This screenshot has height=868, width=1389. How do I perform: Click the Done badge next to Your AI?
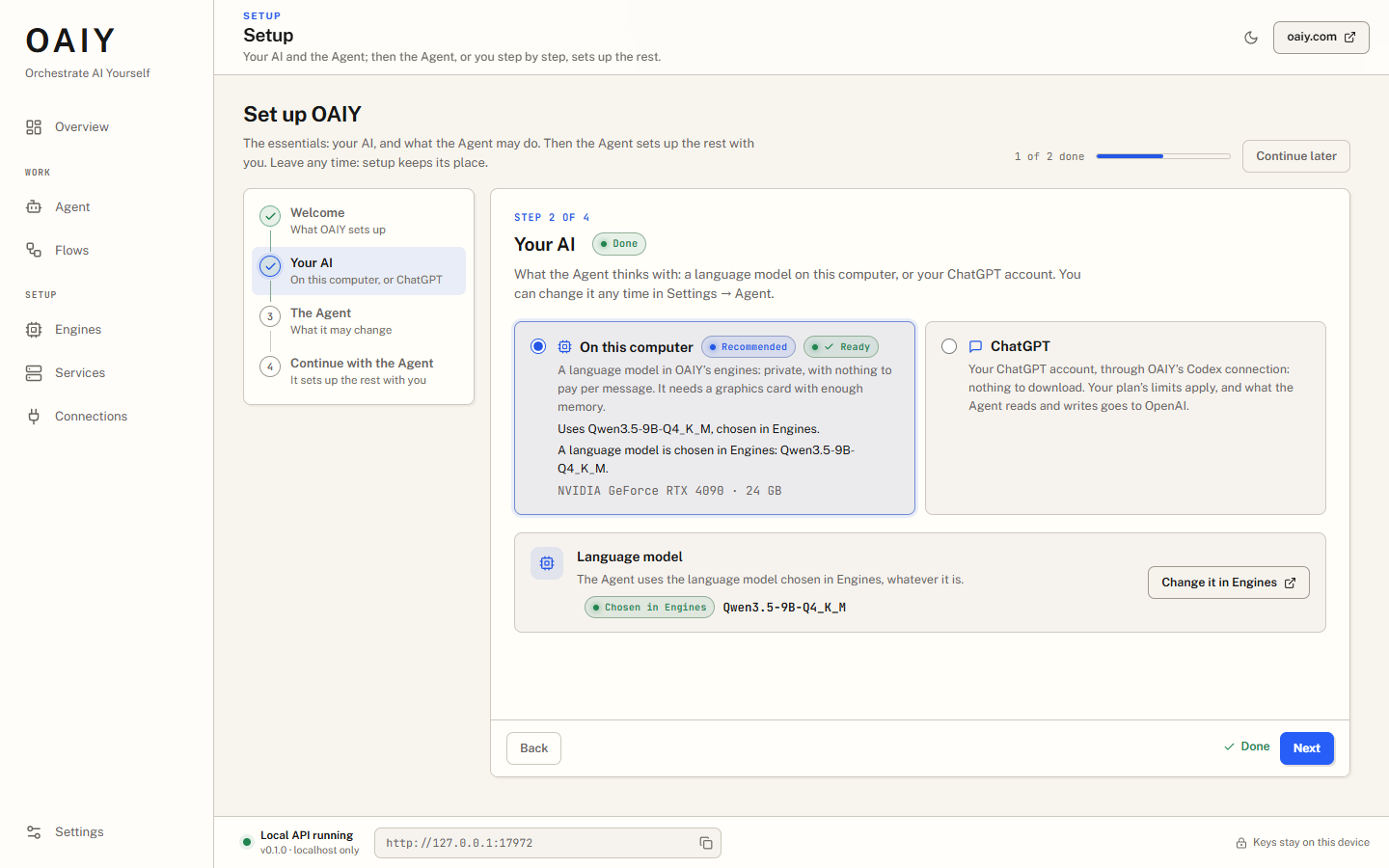[x=619, y=244]
